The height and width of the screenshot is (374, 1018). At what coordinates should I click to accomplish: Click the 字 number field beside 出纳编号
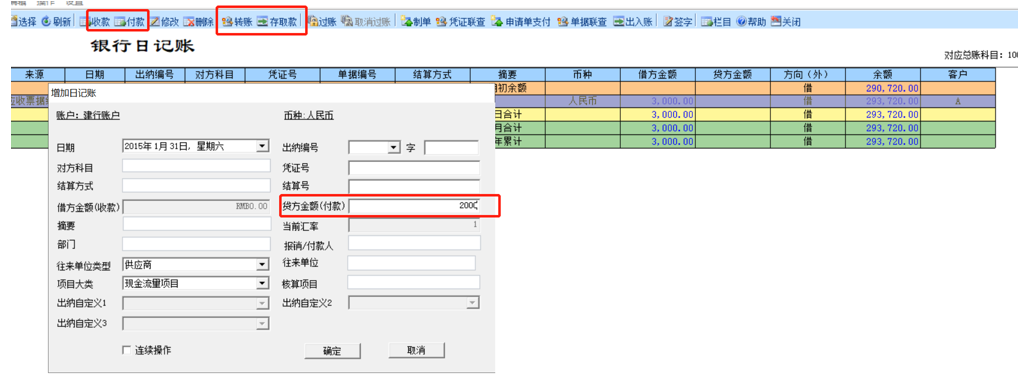point(451,148)
